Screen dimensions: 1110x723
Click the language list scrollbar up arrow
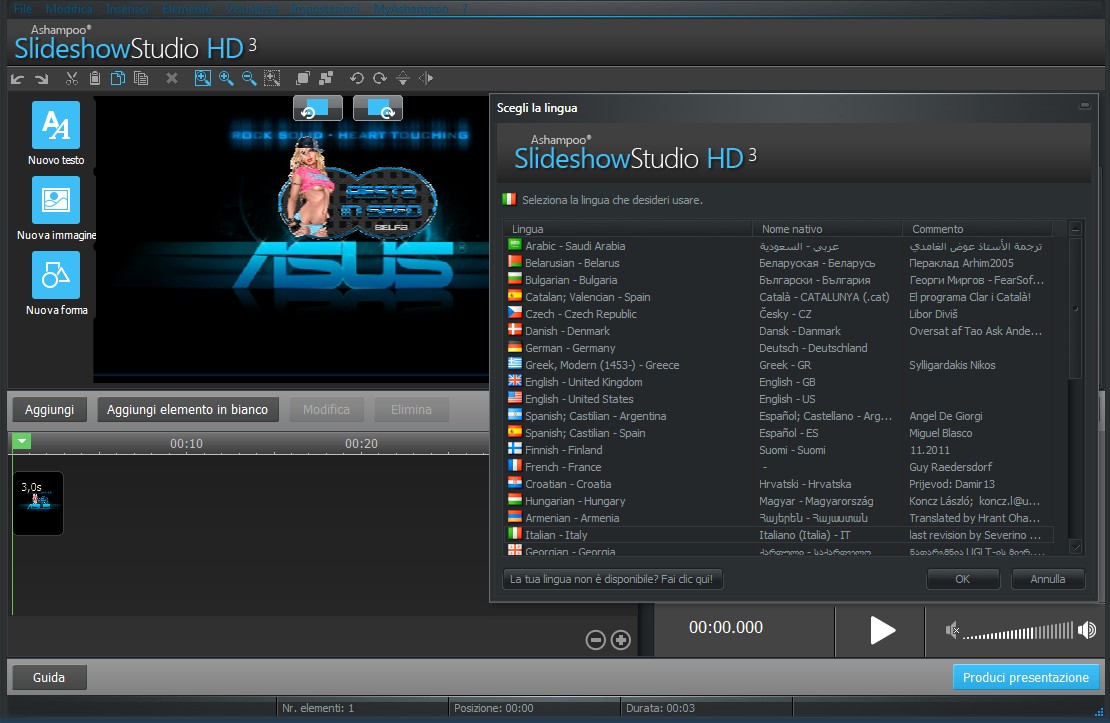(x=1076, y=229)
